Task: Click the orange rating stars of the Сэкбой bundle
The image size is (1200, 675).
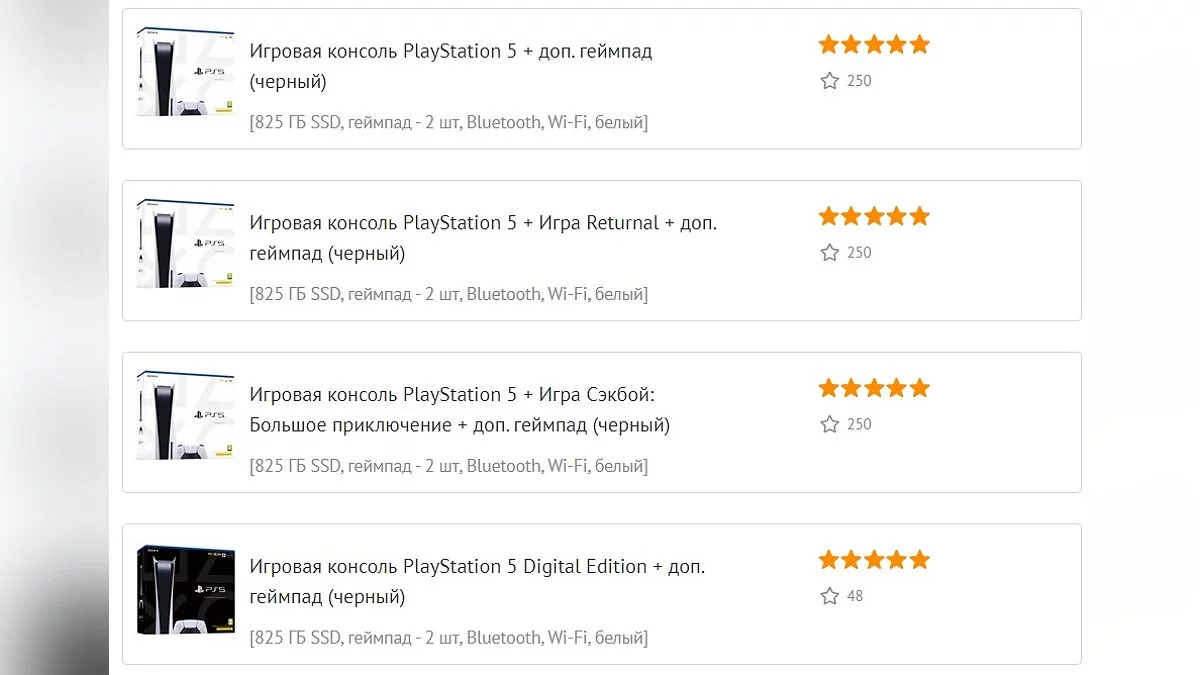Action: coord(874,389)
